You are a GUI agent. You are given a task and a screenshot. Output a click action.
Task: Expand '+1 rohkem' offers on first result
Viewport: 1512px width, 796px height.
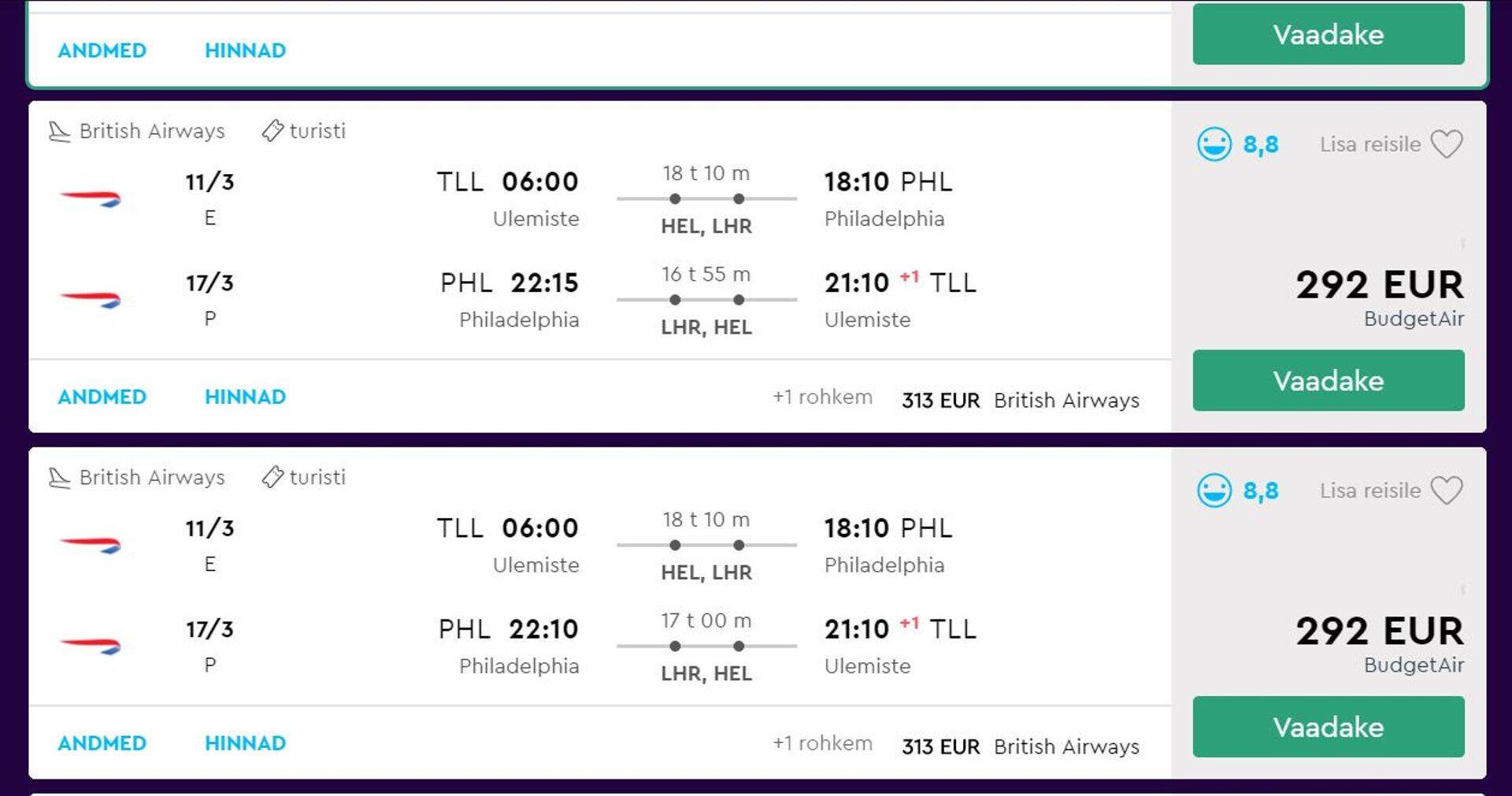click(822, 397)
